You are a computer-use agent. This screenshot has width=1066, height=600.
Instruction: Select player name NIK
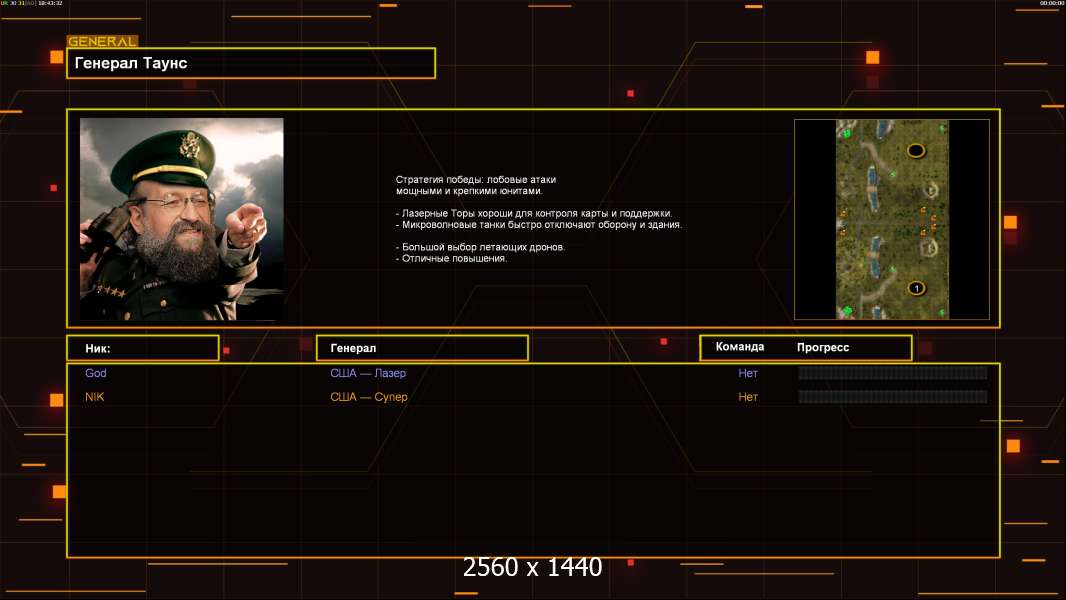(x=94, y=397)
